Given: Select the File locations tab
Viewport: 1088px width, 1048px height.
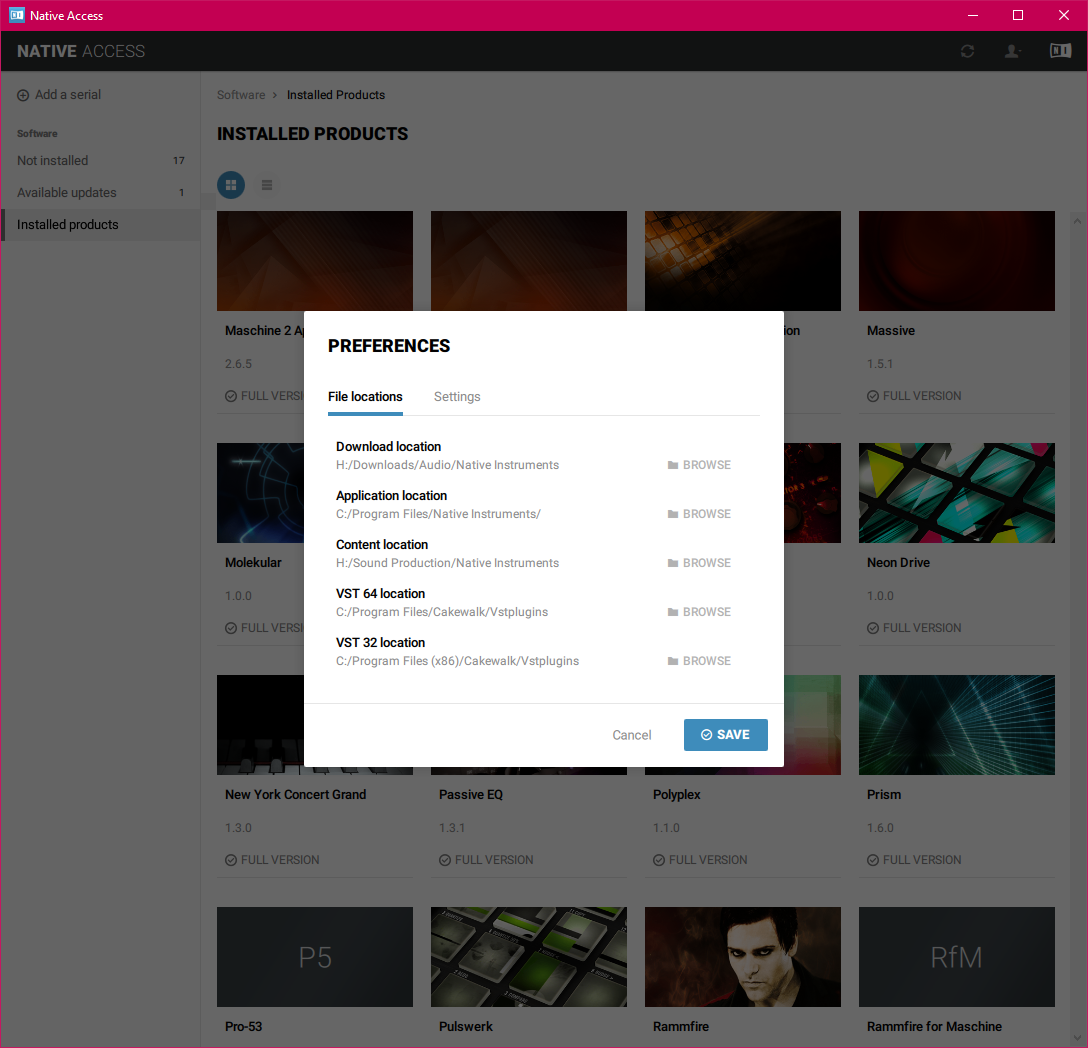Looking at the screenshot, I should pyautogui.click(x=365, y=396).
